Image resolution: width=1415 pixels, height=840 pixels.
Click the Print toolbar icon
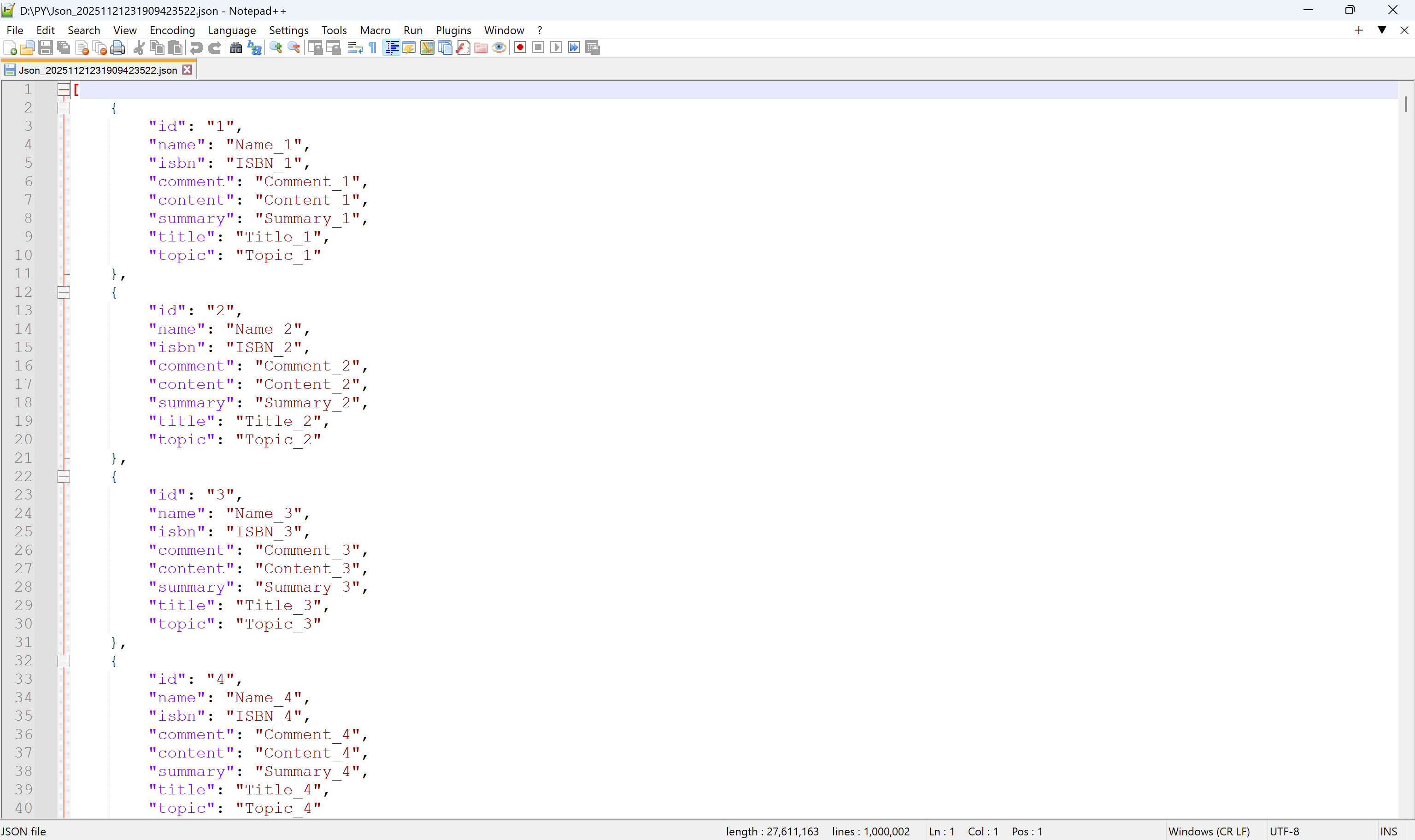tap(118, 47)
